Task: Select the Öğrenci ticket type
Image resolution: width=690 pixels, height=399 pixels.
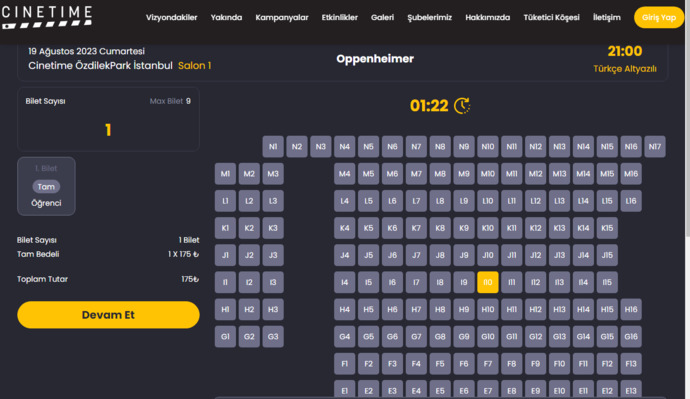Action: point(46,203)
